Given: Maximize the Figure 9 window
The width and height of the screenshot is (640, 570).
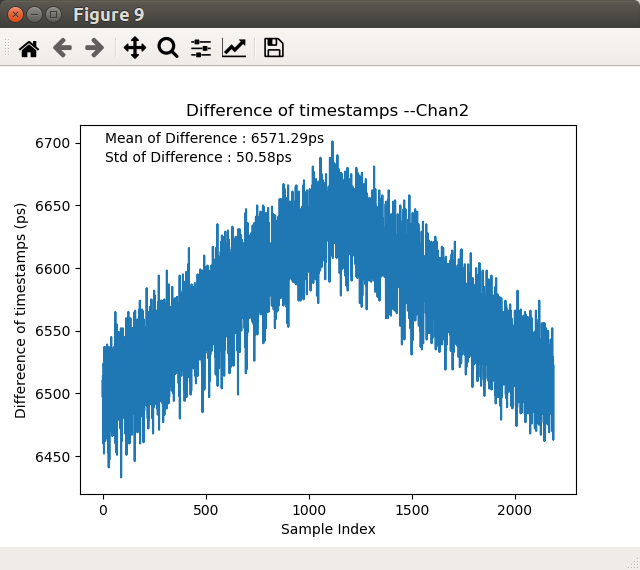Looking at the screenshot, I should [53, 15].
